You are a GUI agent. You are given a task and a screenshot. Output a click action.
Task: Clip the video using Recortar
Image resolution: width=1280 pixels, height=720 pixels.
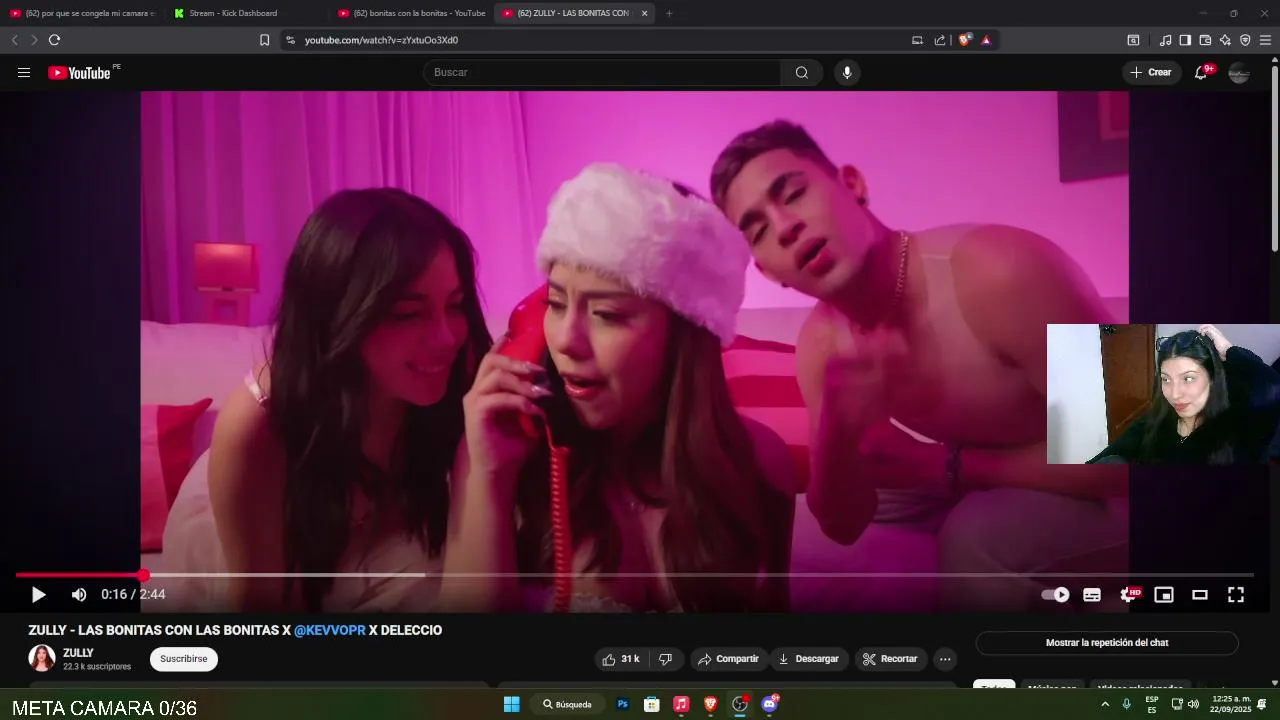(890, 659)
